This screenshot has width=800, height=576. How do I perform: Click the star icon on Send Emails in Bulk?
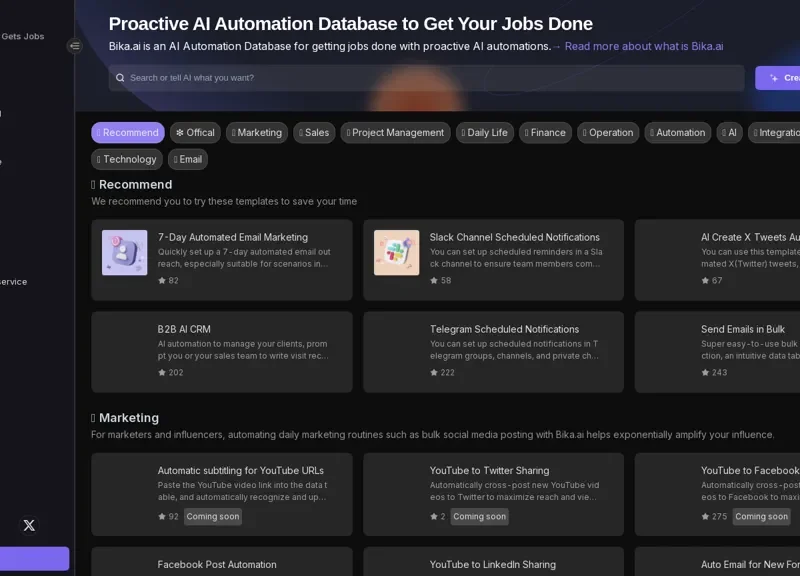pyautogui.click(x=706, y=372)
